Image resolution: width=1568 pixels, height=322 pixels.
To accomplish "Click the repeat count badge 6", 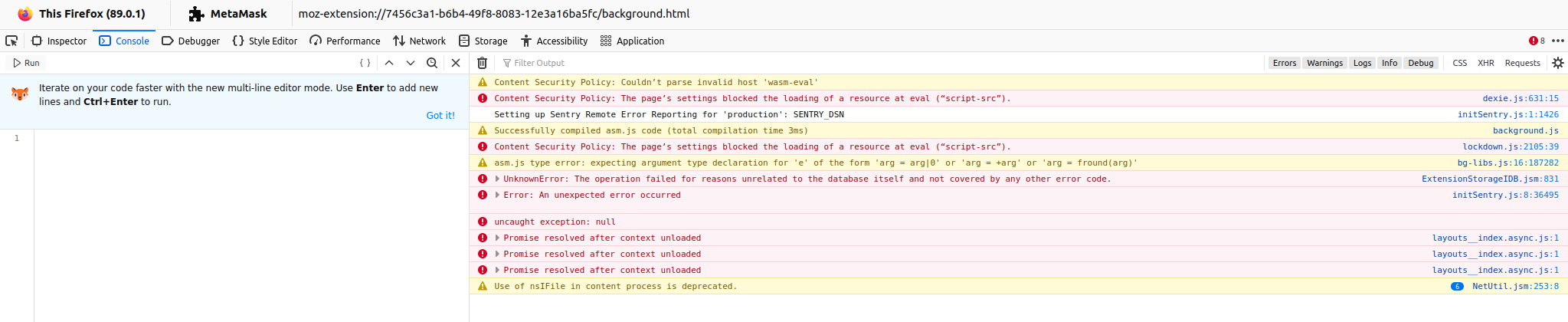I will coord(1457,286).
